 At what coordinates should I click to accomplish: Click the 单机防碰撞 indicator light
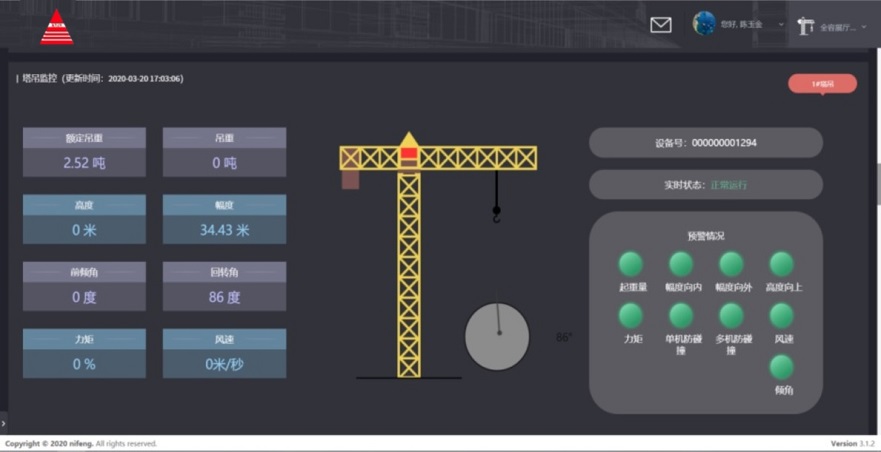(681, 316)
